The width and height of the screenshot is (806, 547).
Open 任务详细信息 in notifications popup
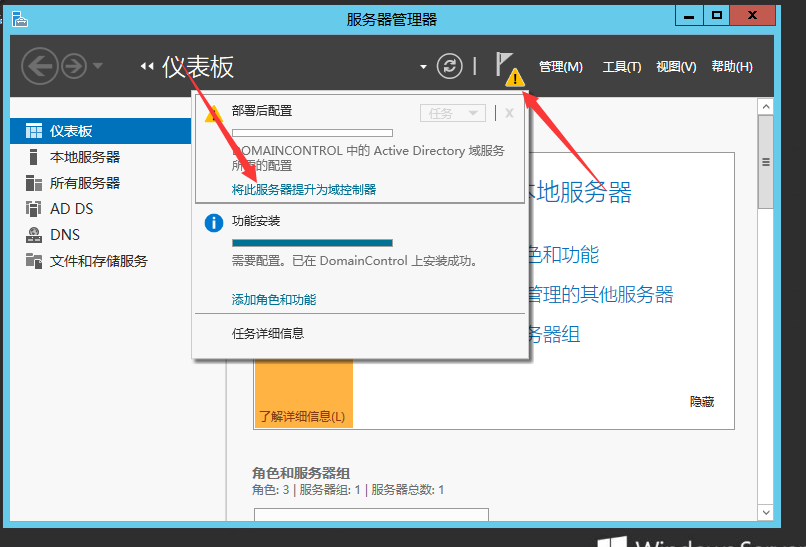[x=268, y=334]
